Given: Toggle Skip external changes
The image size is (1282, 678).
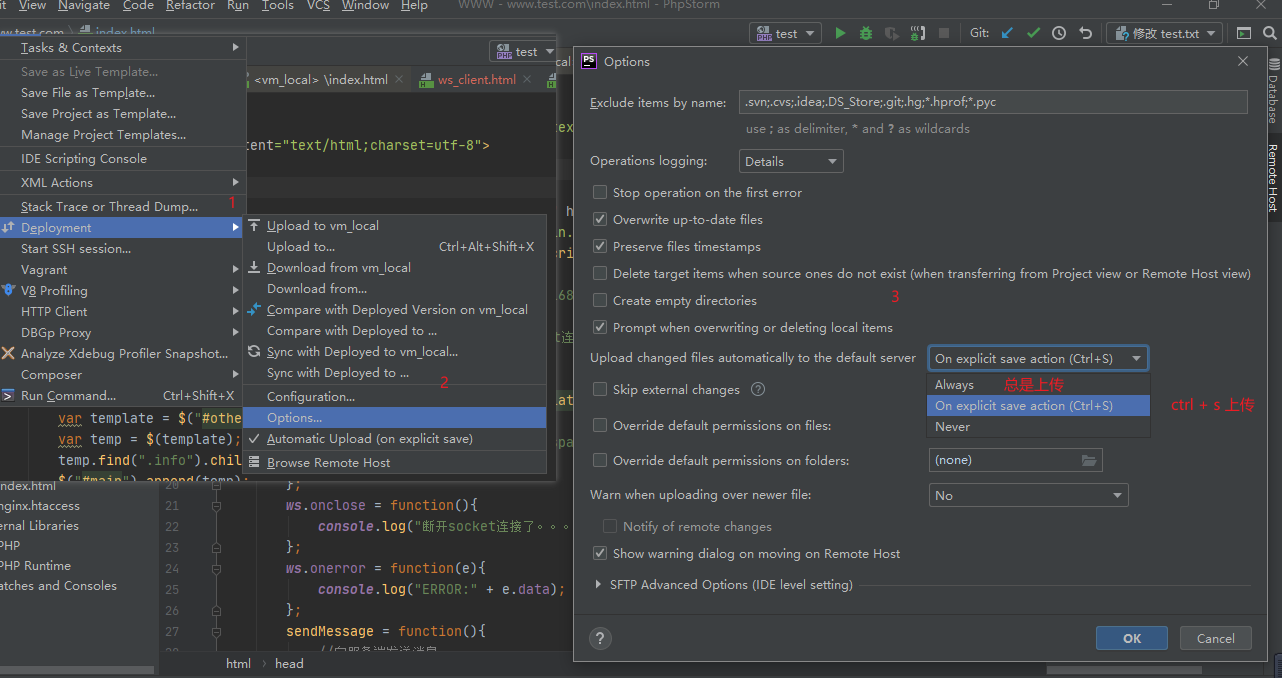Looking at the screenshot, I should coord(599,389).
